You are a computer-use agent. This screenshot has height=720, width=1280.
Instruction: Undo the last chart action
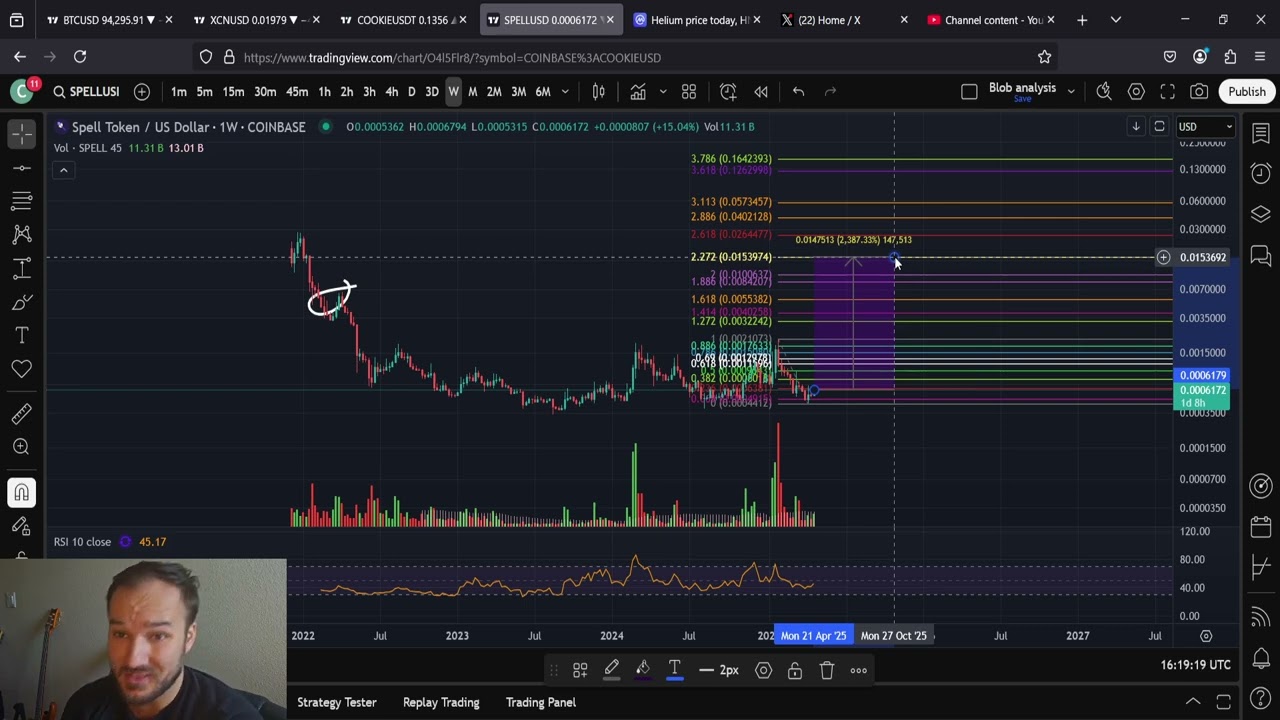pos(798,92)
